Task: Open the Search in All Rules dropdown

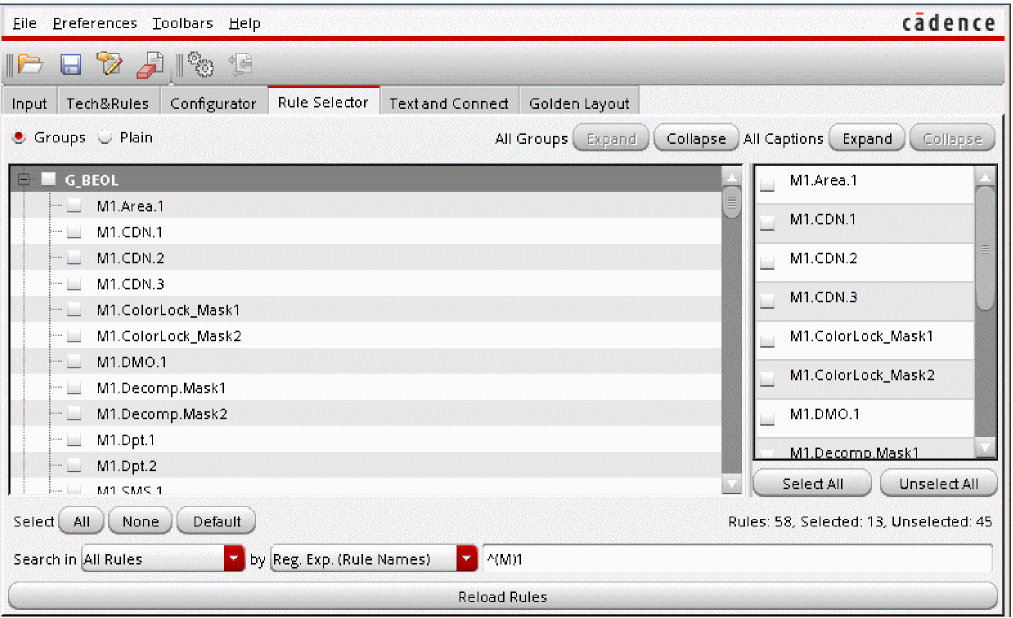Action: tap(234, 558)
